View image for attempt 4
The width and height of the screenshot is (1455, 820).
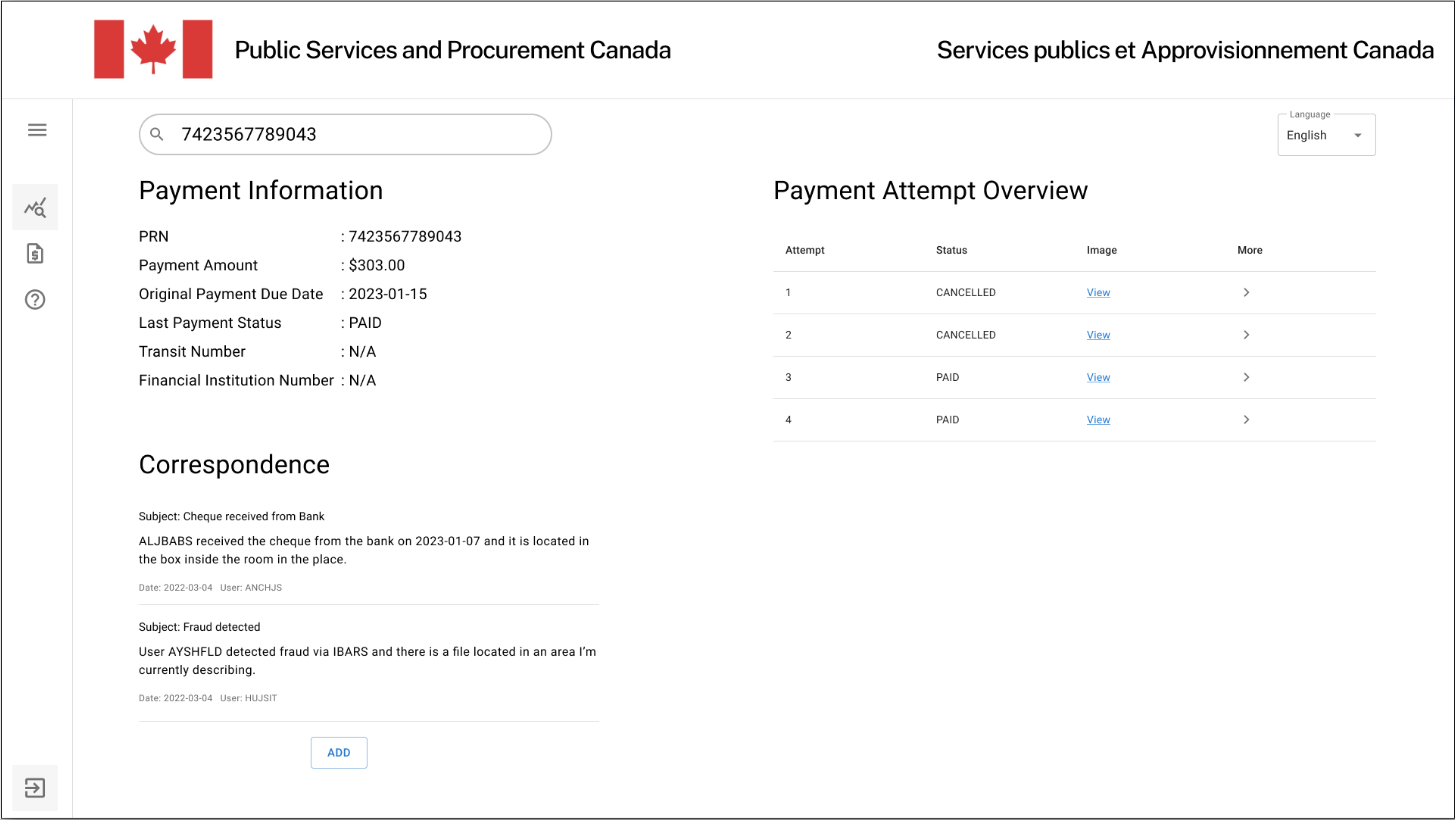tap(1098, 420)
